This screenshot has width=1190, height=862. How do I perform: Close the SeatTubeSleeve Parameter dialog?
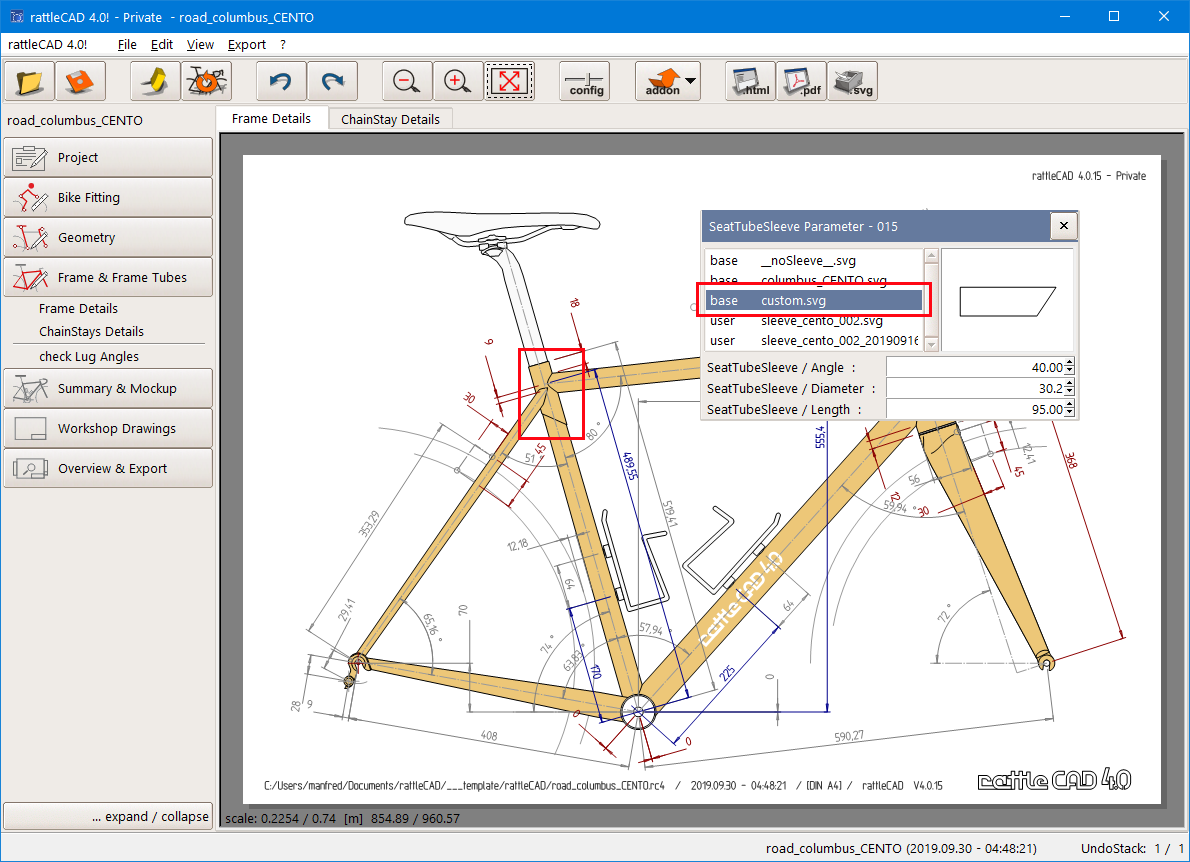tap(1063, 225)
